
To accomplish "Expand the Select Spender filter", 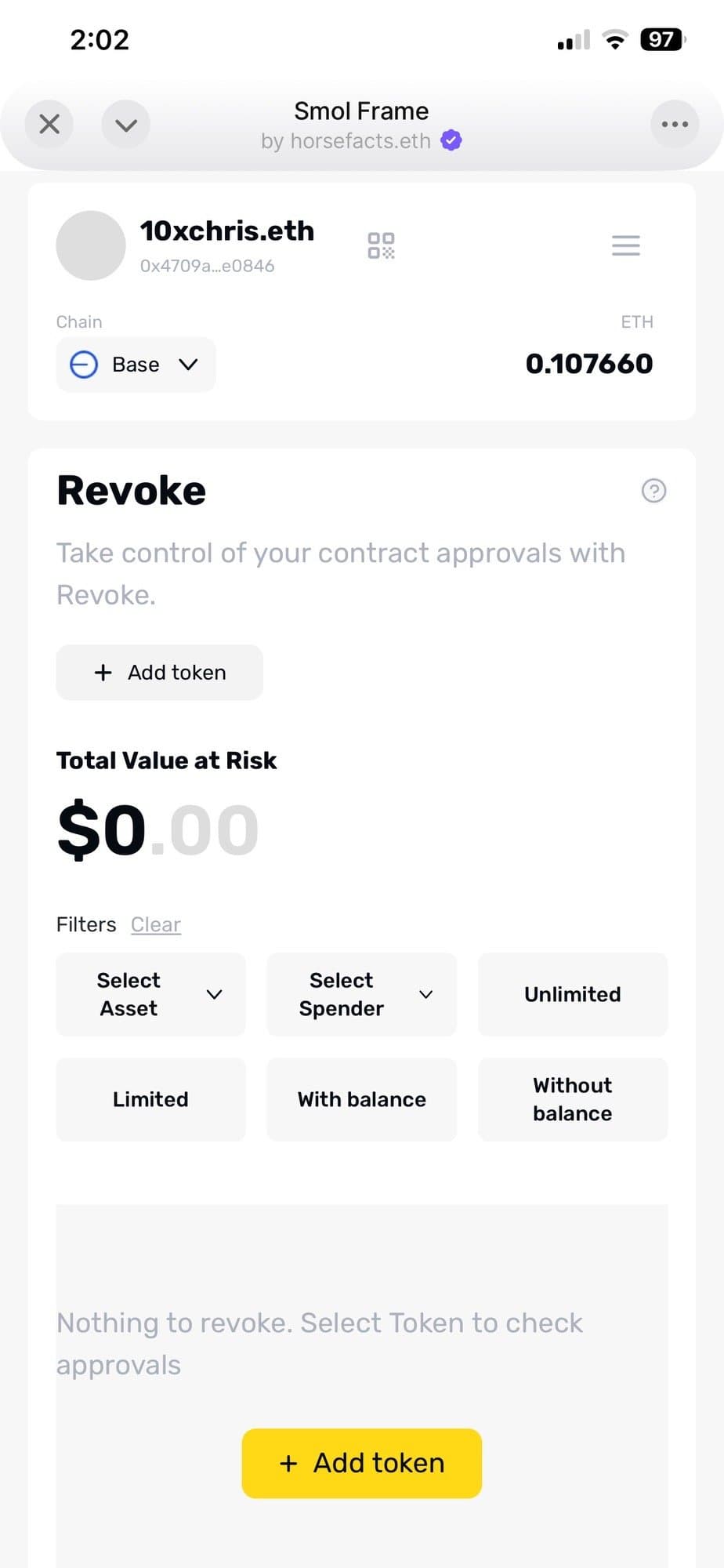I will click(361, 994).
